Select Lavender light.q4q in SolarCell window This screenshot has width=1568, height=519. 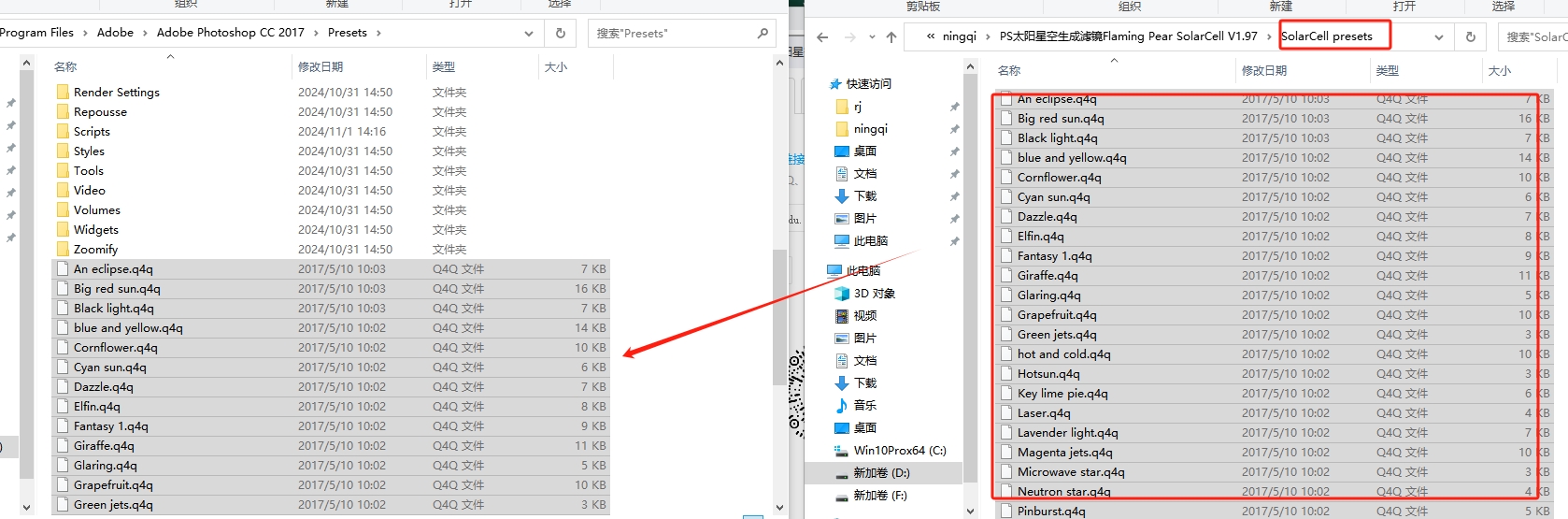1275,432
